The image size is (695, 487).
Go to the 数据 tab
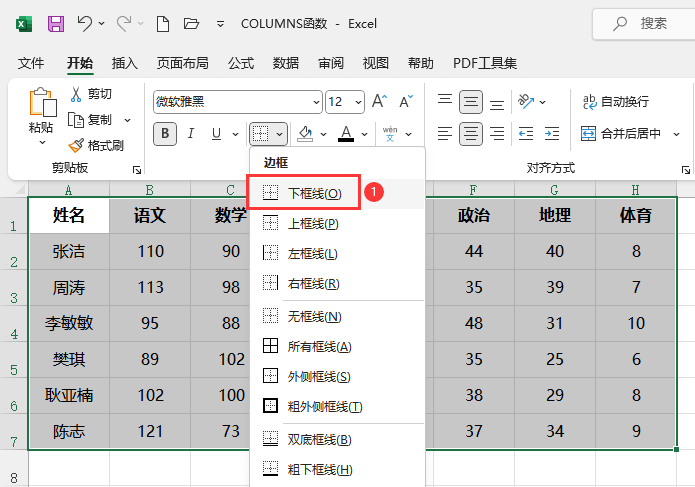286,63
